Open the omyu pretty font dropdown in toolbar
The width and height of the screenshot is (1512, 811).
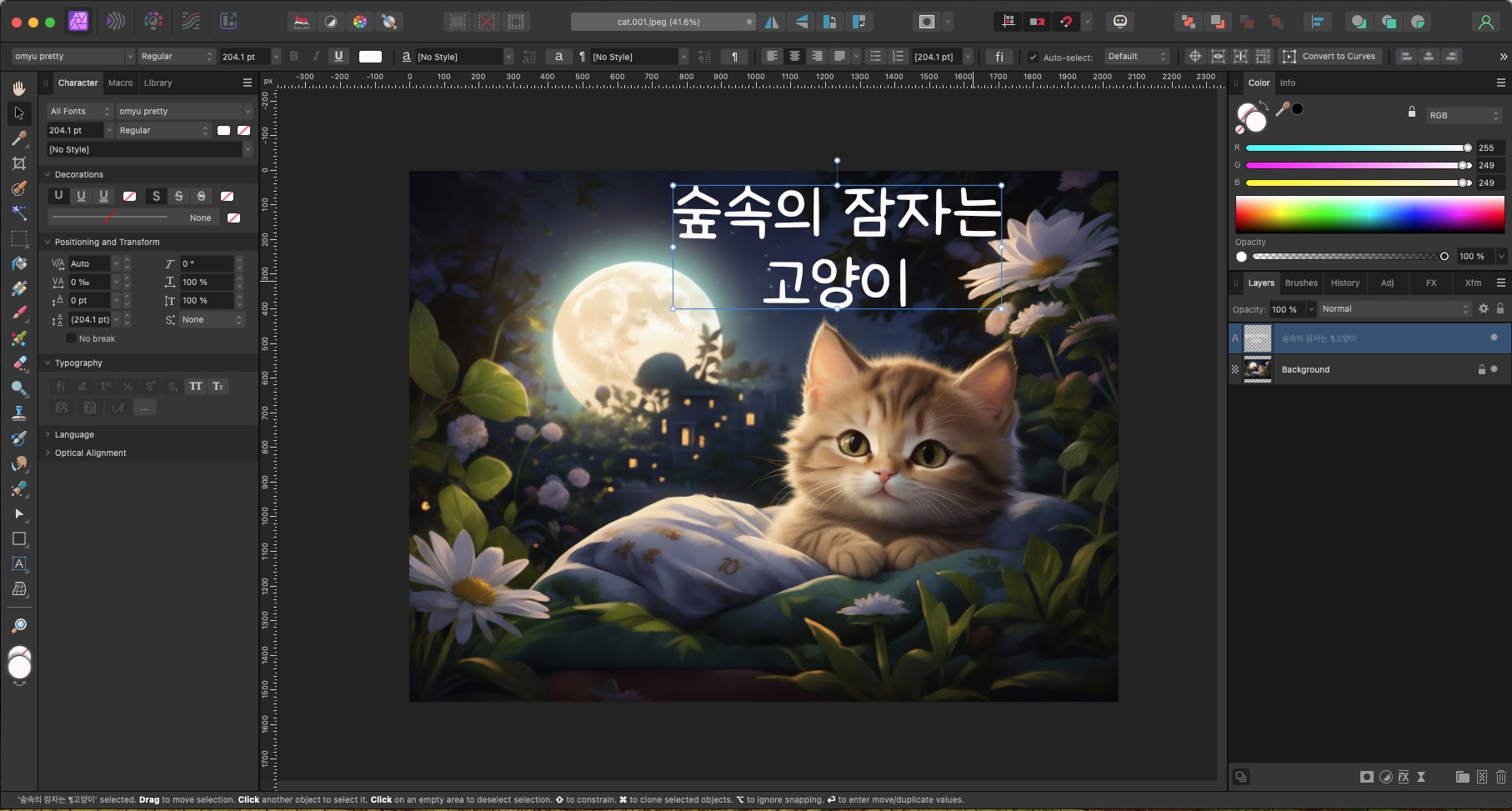click(x=73, y=57)
